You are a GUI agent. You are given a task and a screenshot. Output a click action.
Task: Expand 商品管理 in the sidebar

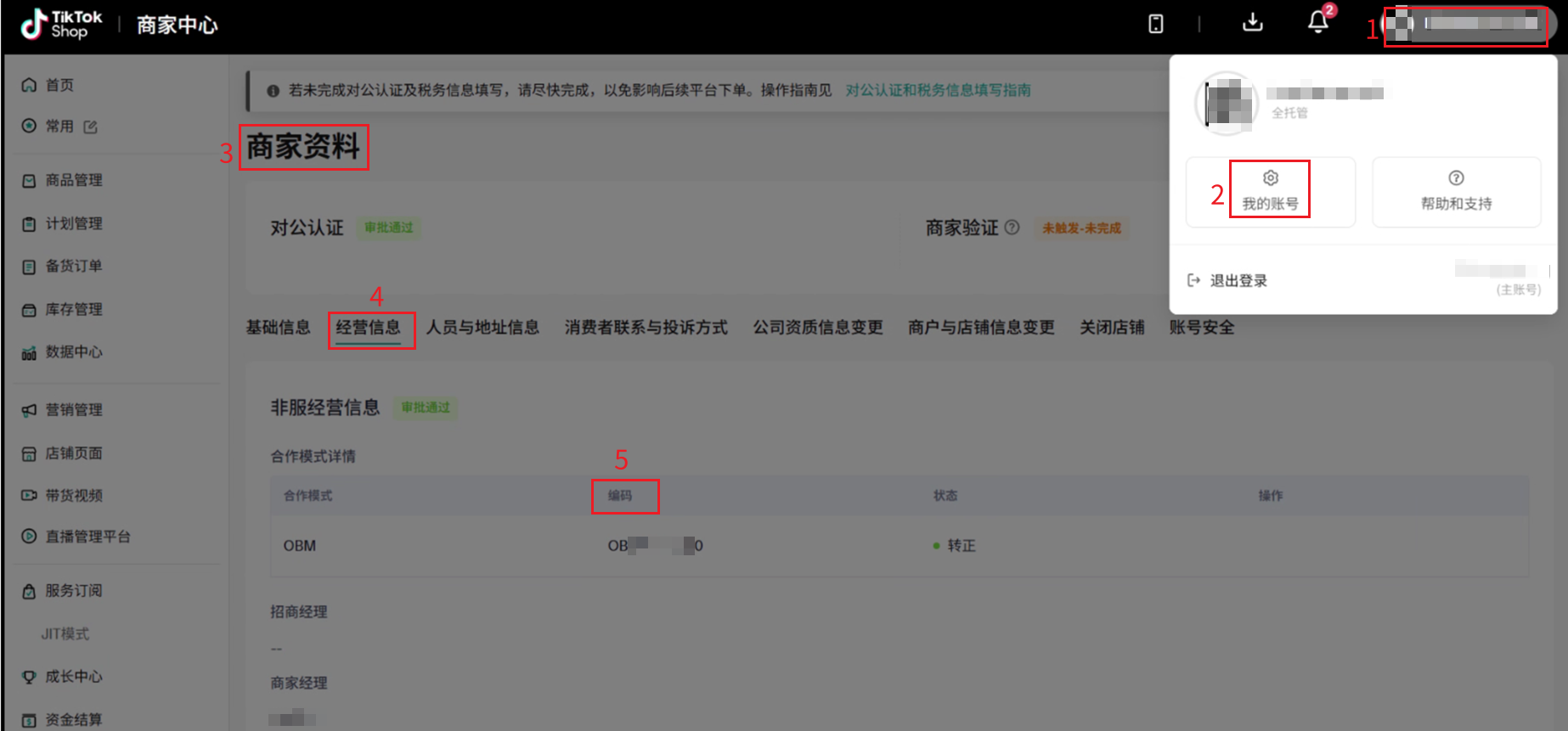(73, 180)
